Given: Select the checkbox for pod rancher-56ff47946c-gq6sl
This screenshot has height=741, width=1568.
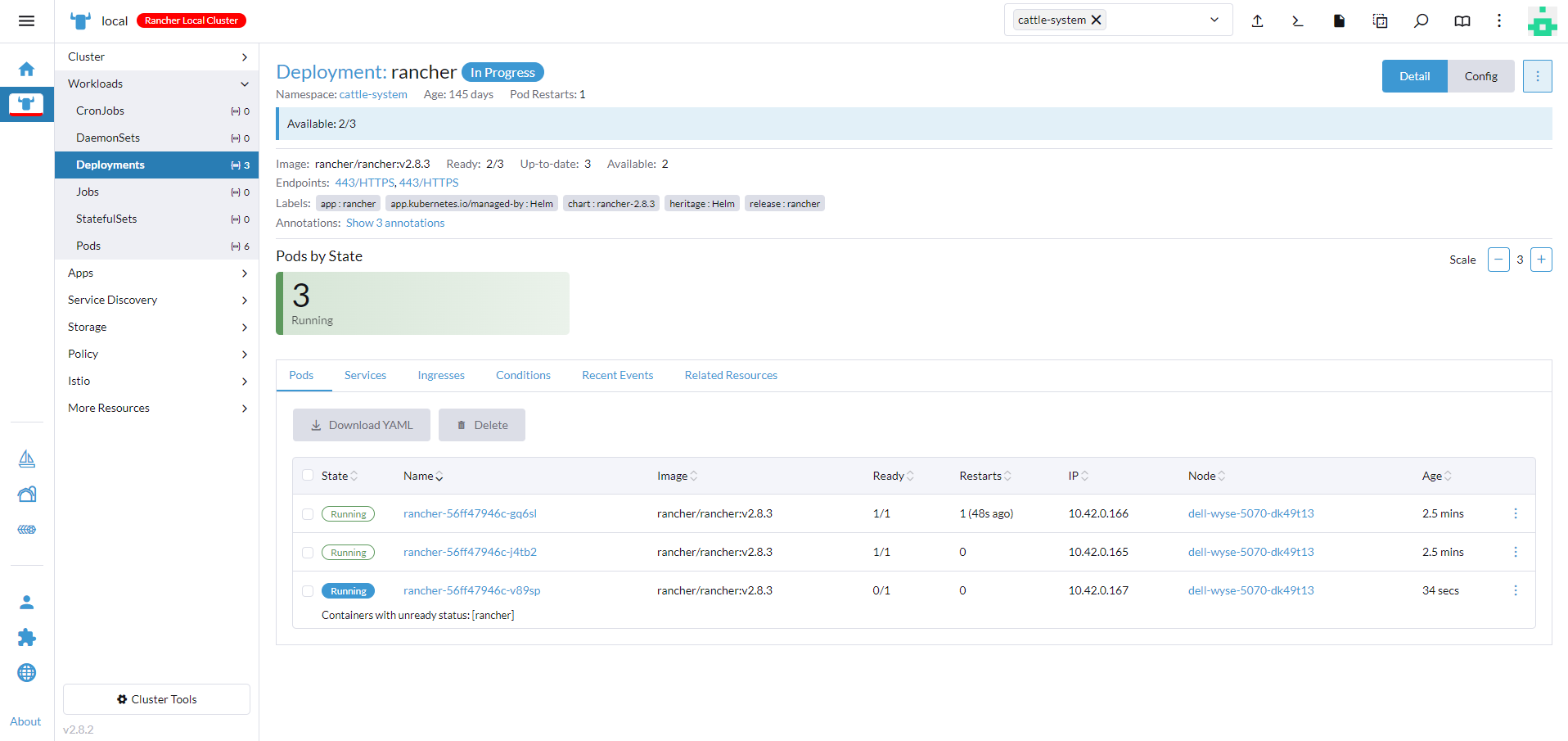Looking at the screenshot, I should 308,514.
